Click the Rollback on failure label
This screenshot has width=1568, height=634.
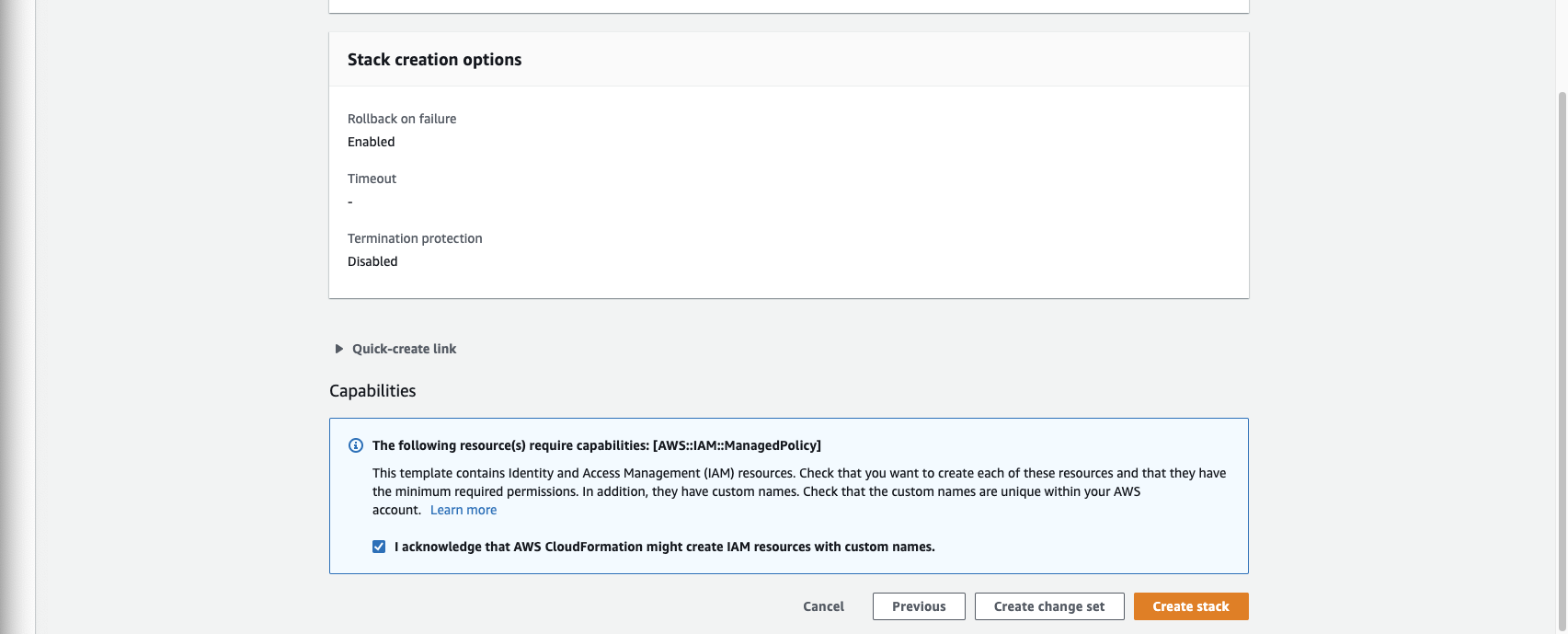pos(402,119)
